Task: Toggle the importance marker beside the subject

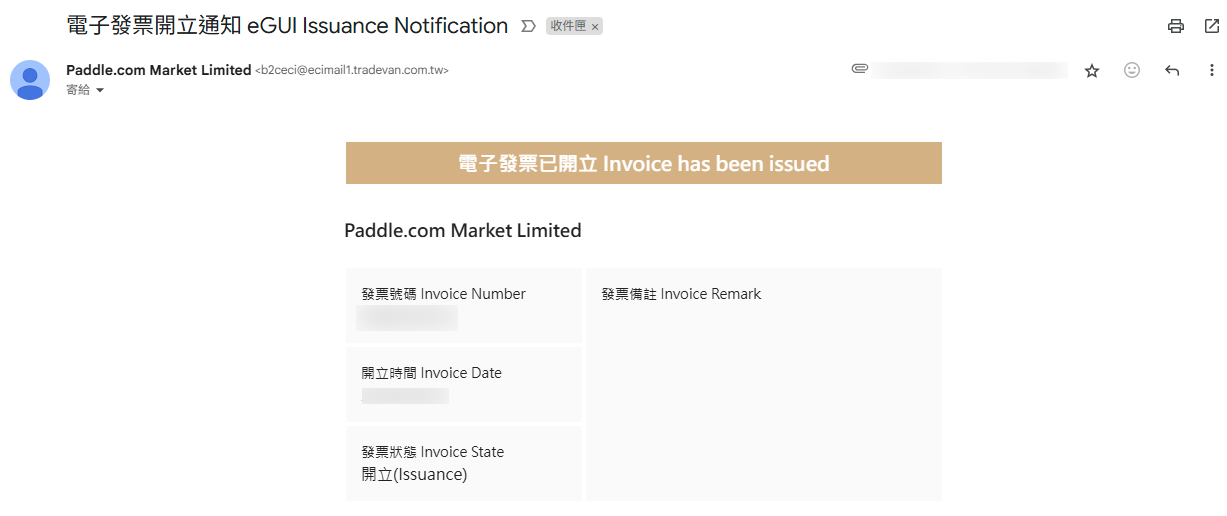Action: (x=529, y=27)
